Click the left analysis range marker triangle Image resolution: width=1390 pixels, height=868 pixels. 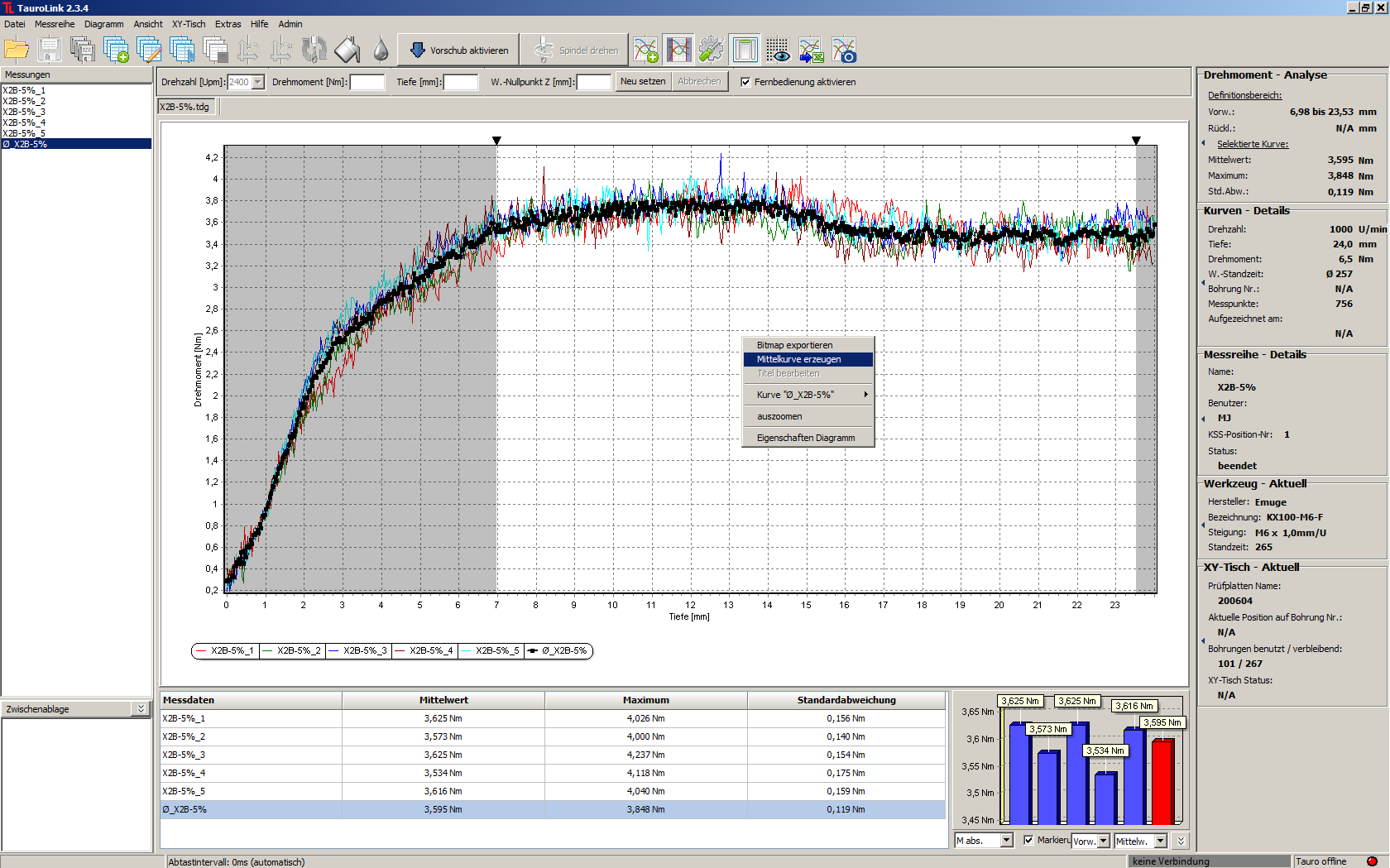(496, 141)
